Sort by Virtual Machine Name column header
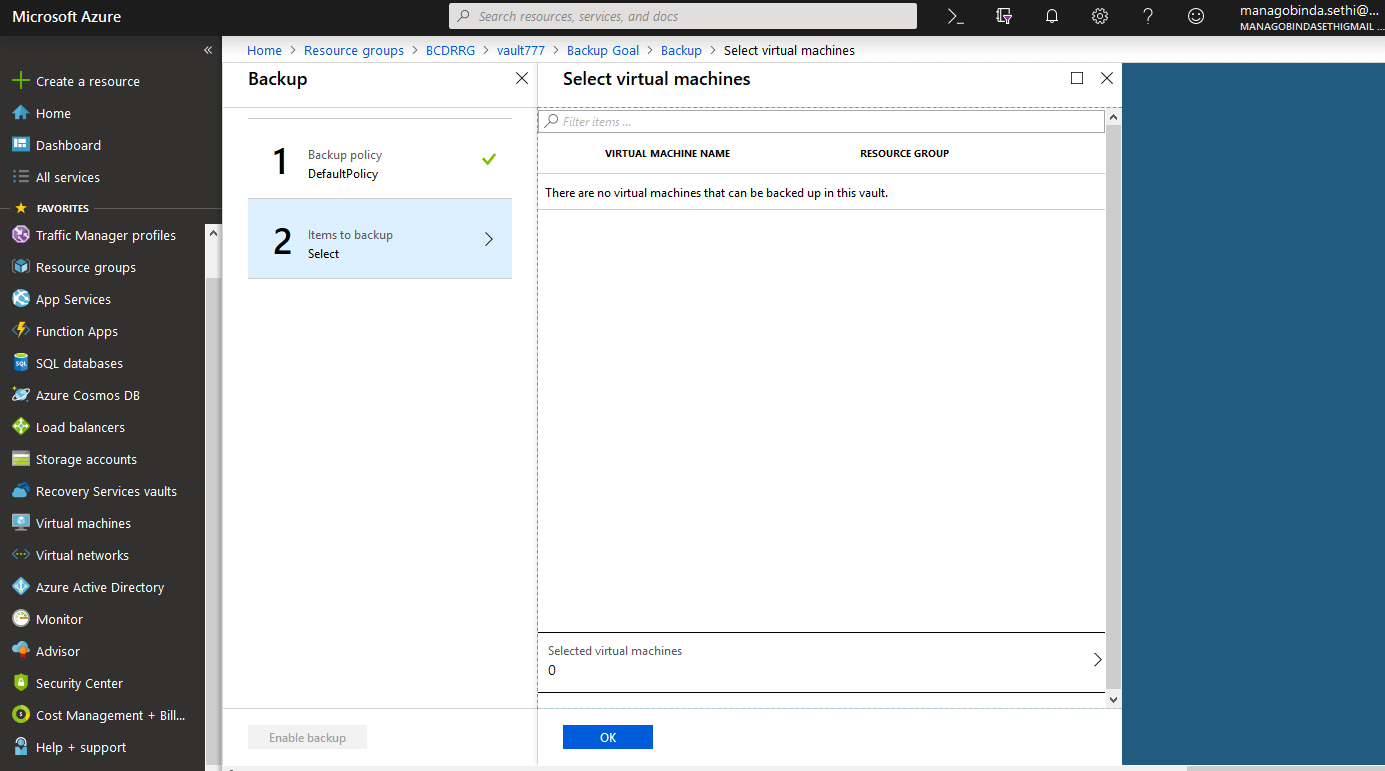This screenshot has width=1385, height=771. click(667, 154)
